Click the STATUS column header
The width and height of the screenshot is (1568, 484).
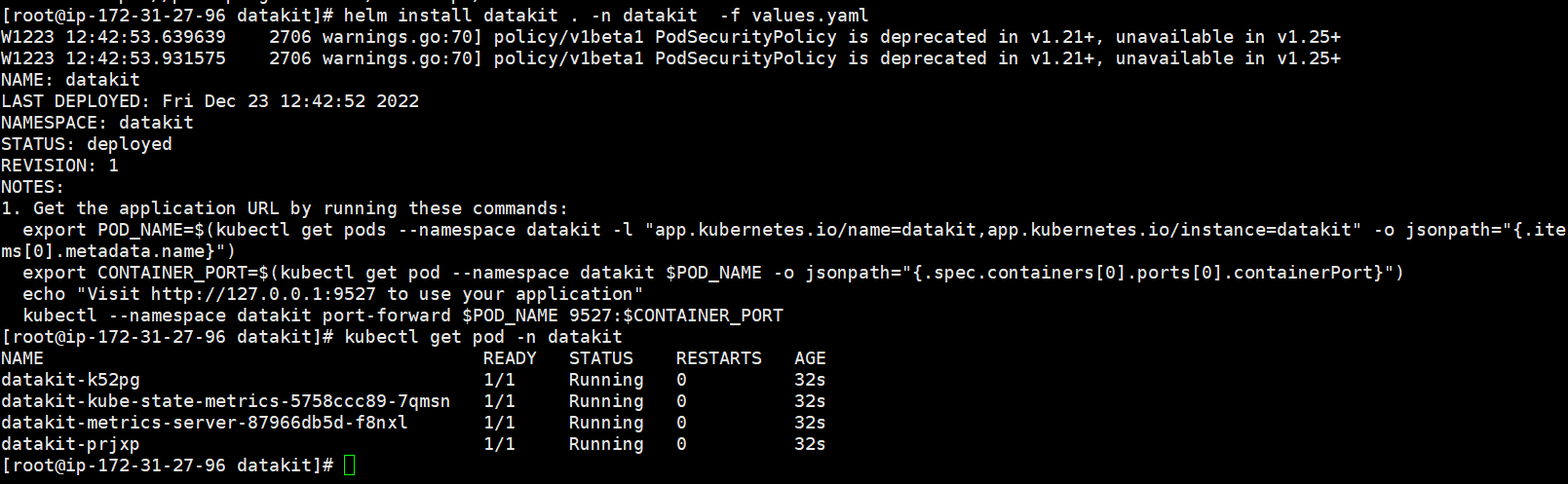(x=601, y=358)
